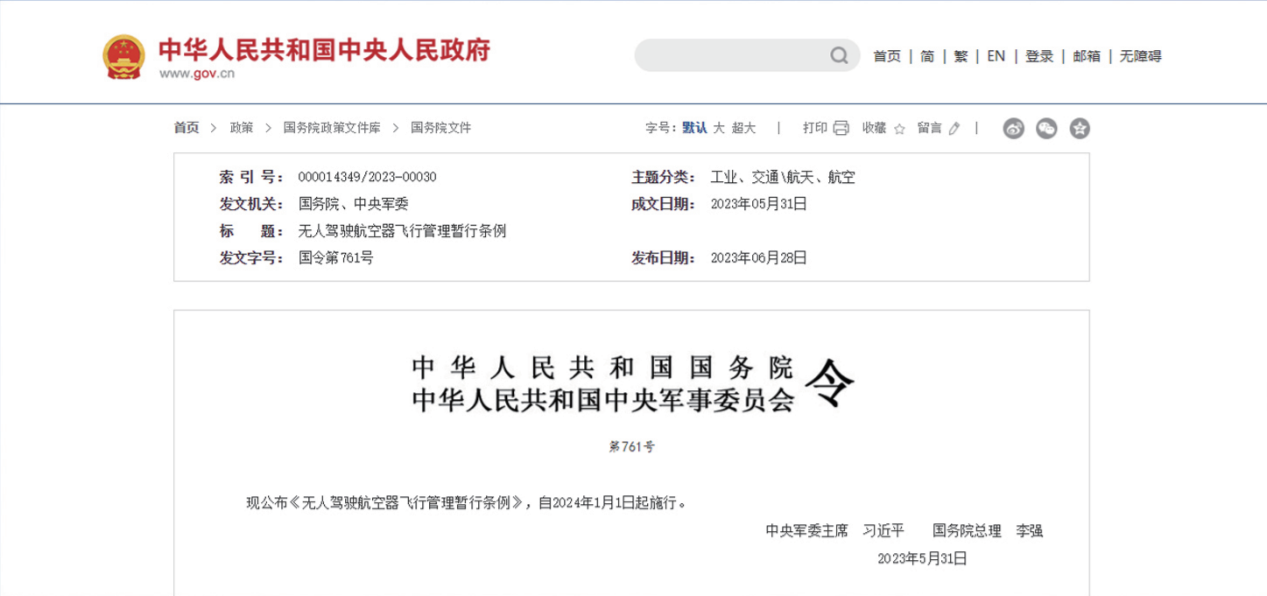Switch to traditional Chinese (繁)
The image size is (1267, 596).
960,56
